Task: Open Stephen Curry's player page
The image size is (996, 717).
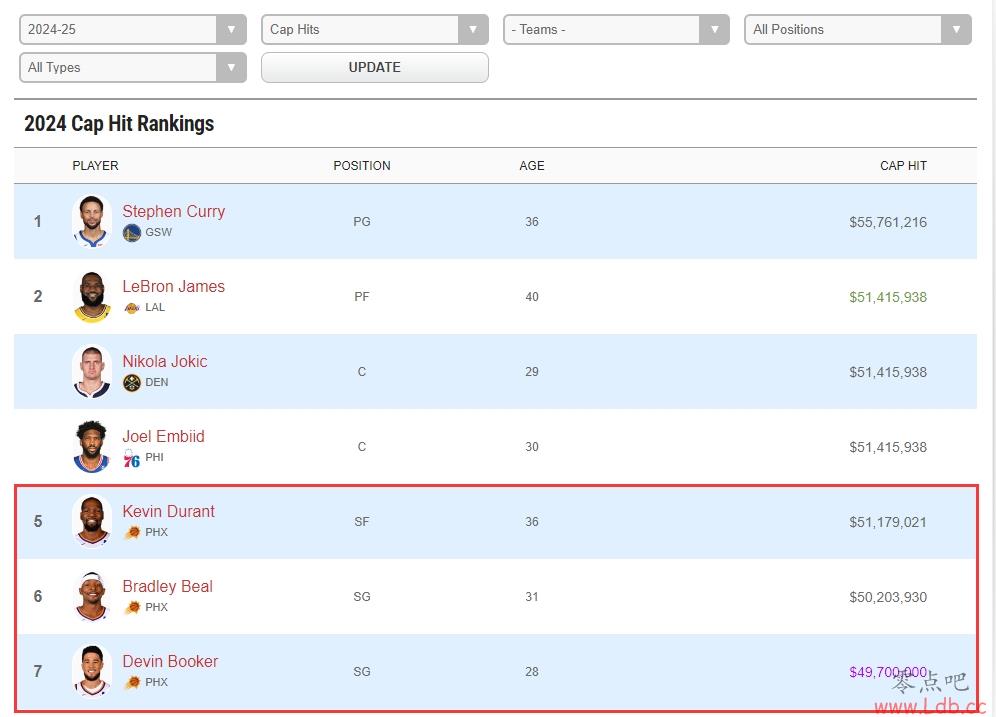Action: [x=173, y=211]
